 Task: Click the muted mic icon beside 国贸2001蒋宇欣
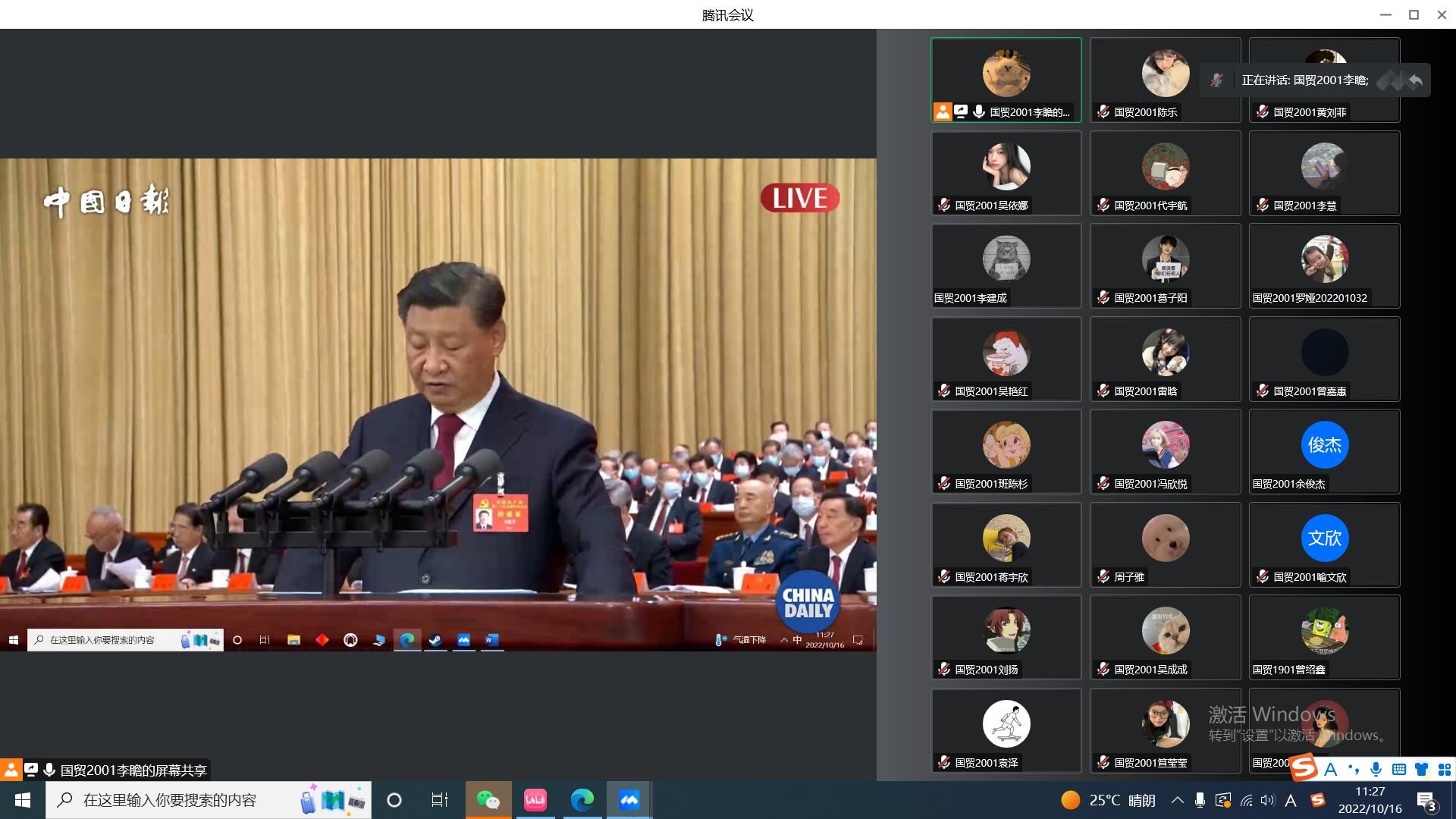pyautogui.click(x=944, y=577)
